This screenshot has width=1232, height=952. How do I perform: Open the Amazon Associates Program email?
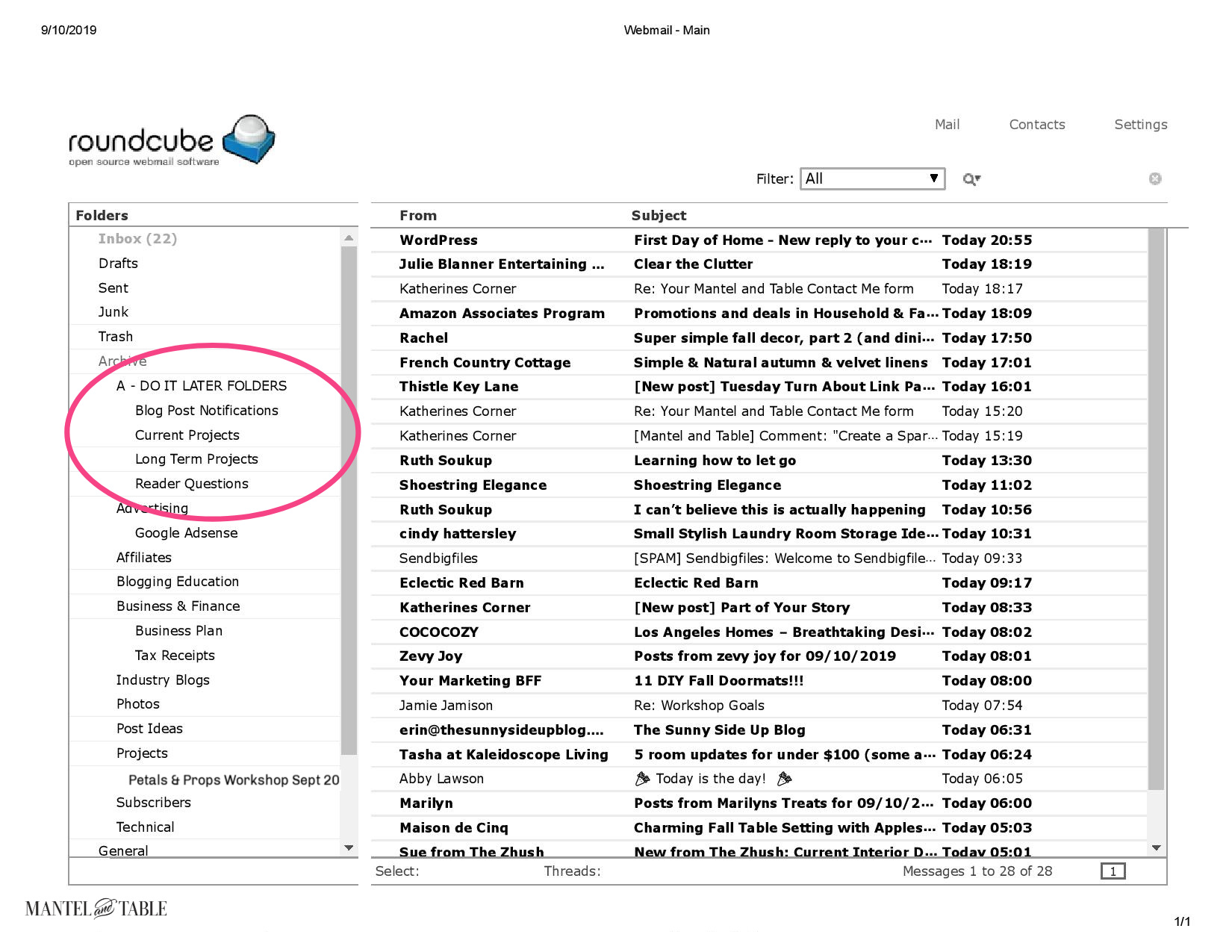pos(759,314)
